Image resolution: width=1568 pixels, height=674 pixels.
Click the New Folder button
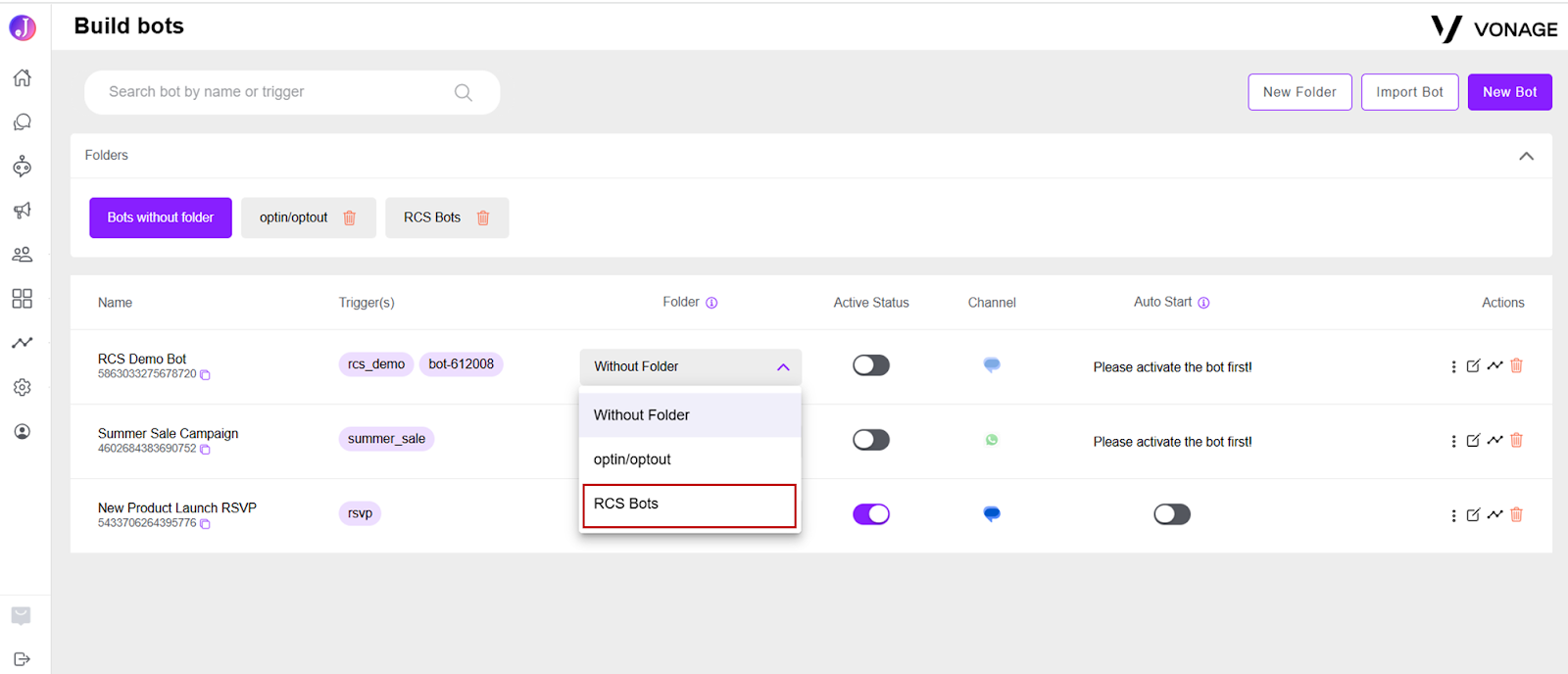(1299, 92)
